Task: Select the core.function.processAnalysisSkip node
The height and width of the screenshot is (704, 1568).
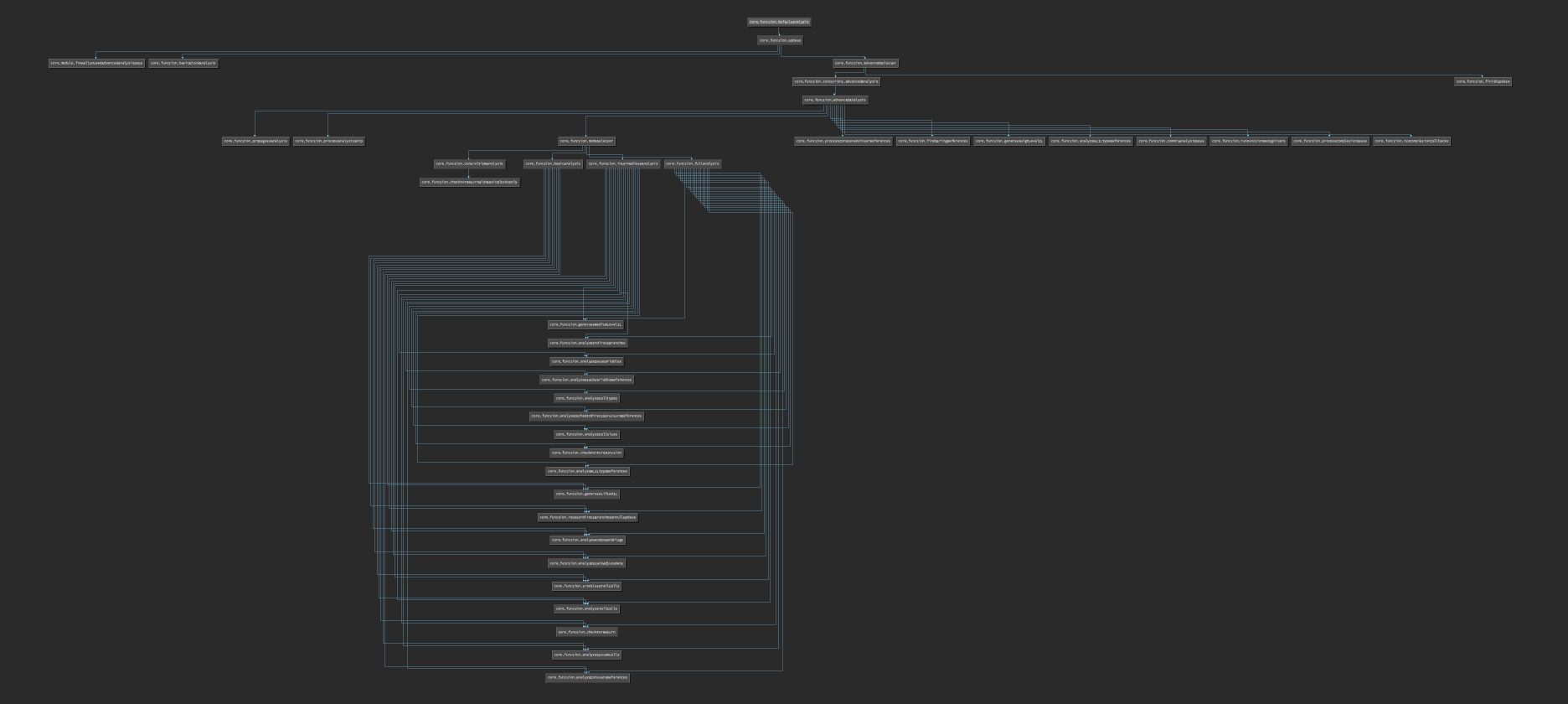Action: point(329,141)
